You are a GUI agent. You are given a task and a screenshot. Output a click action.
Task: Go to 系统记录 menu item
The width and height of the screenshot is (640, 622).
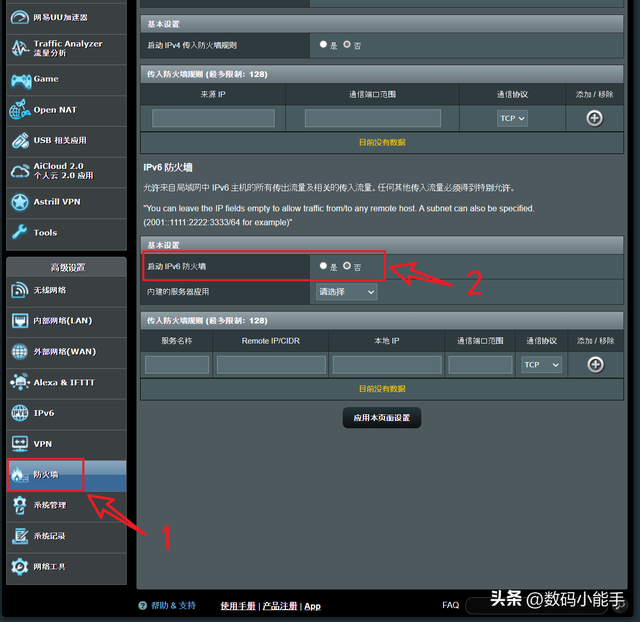tap(67, 536)
